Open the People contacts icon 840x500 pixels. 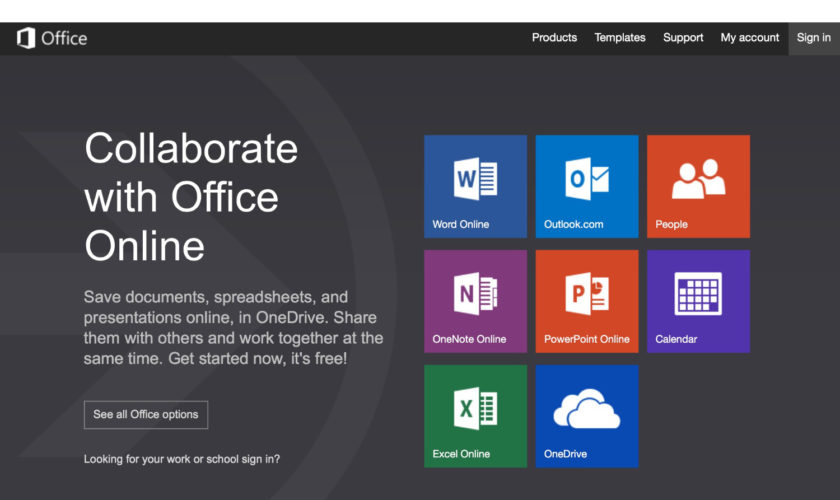[698, 179]
